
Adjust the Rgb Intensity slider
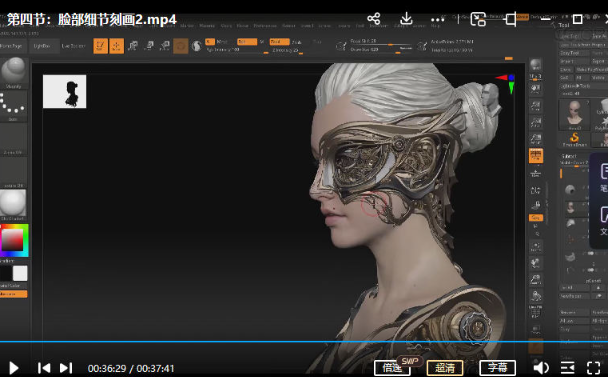pyautogui.click(x=237, y=50)
